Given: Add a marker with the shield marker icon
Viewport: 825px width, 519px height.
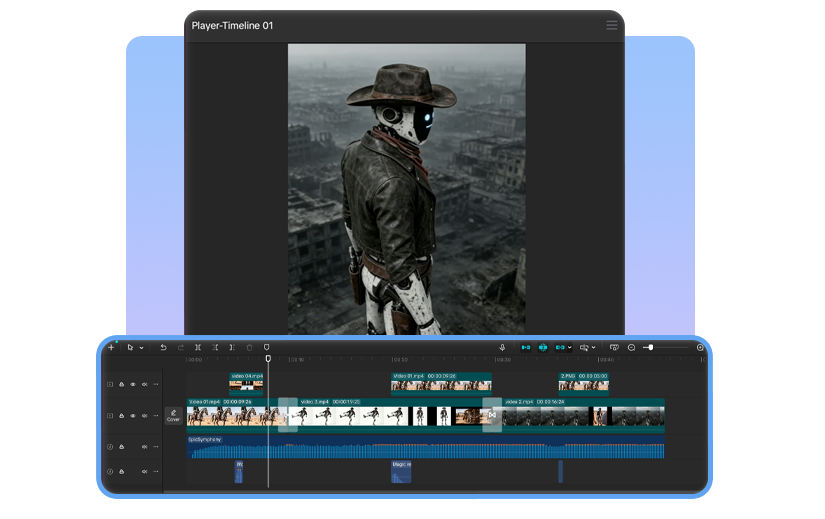Looking at the screenshot, I should (266, 347).
